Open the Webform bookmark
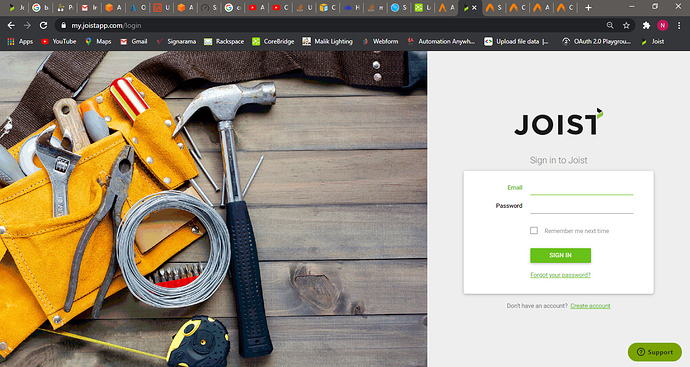The width and height of the screenshot is (690, 367). click(x=380, y=41)
